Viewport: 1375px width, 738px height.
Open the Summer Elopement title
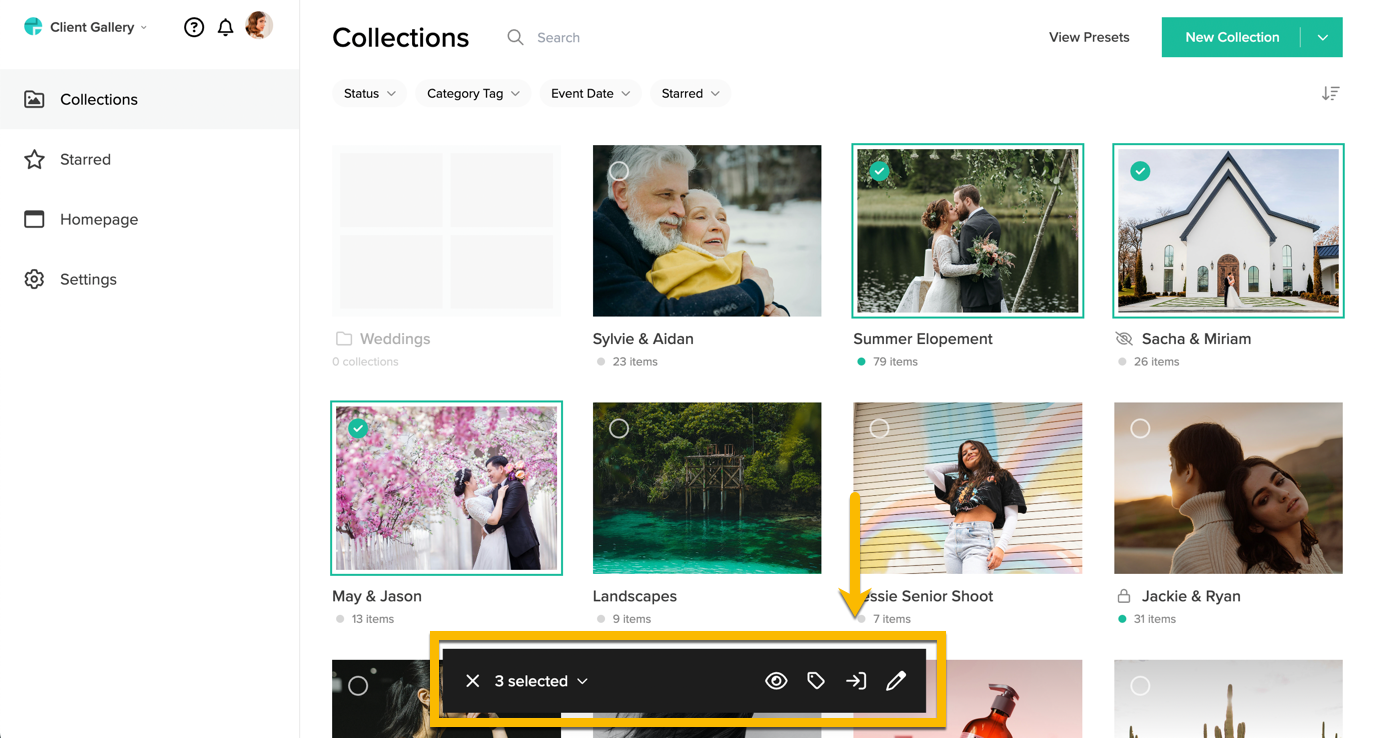[923, 339]
